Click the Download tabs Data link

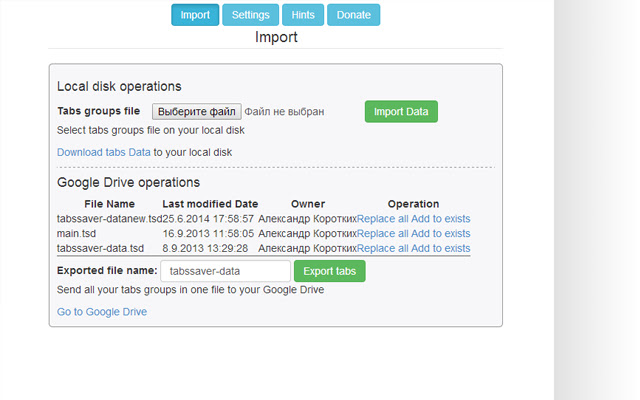pyautogui.click(x=104, y=152)
